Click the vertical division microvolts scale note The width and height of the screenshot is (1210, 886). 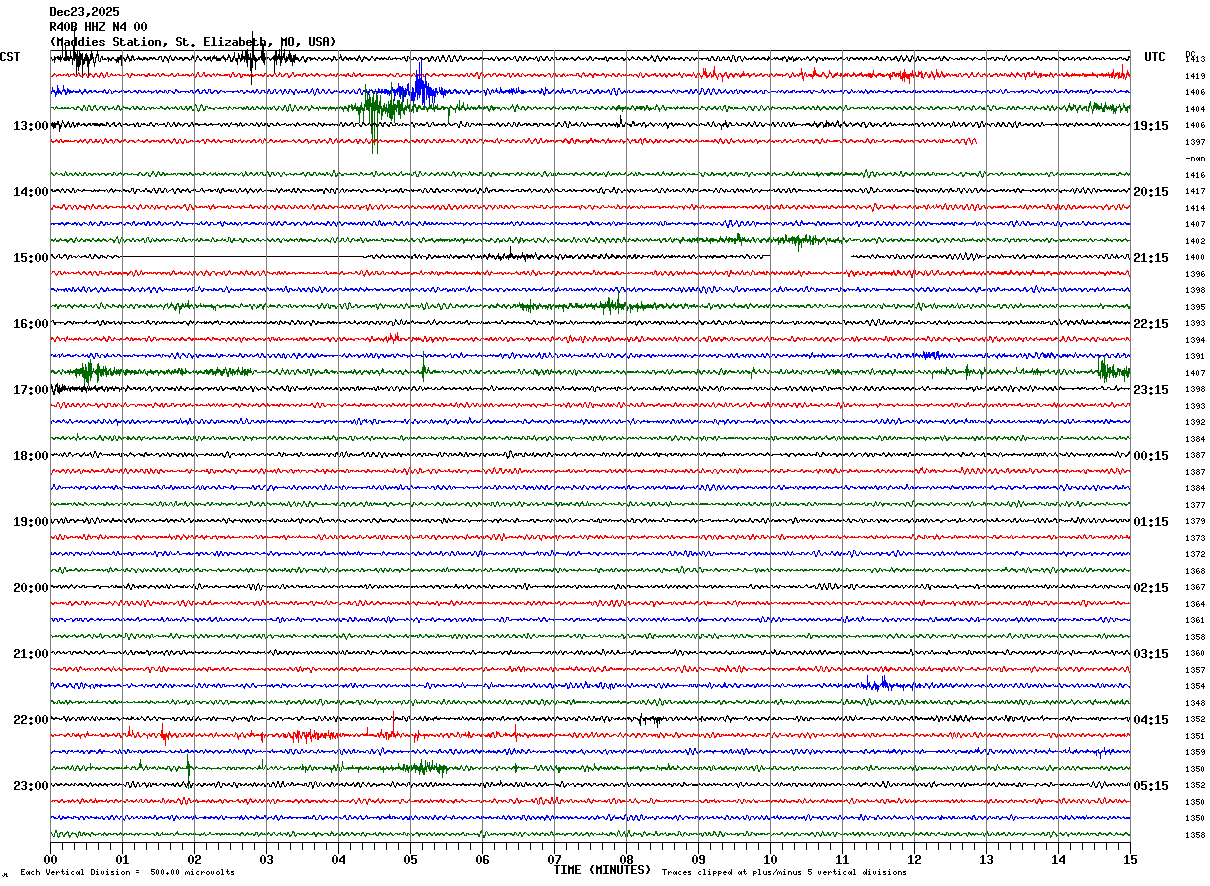[127, 873]
